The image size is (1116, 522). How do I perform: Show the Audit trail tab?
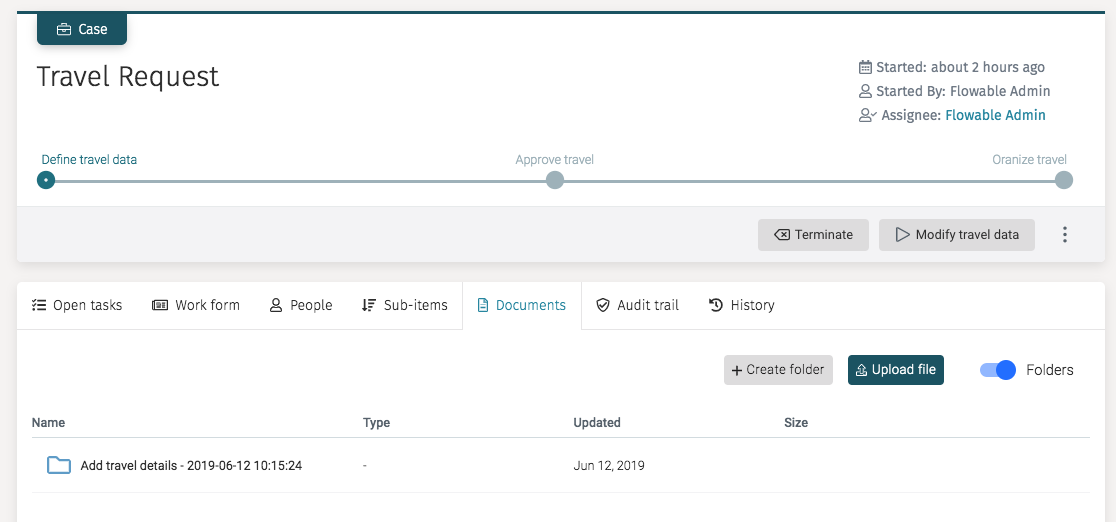(x=637, y=305)
